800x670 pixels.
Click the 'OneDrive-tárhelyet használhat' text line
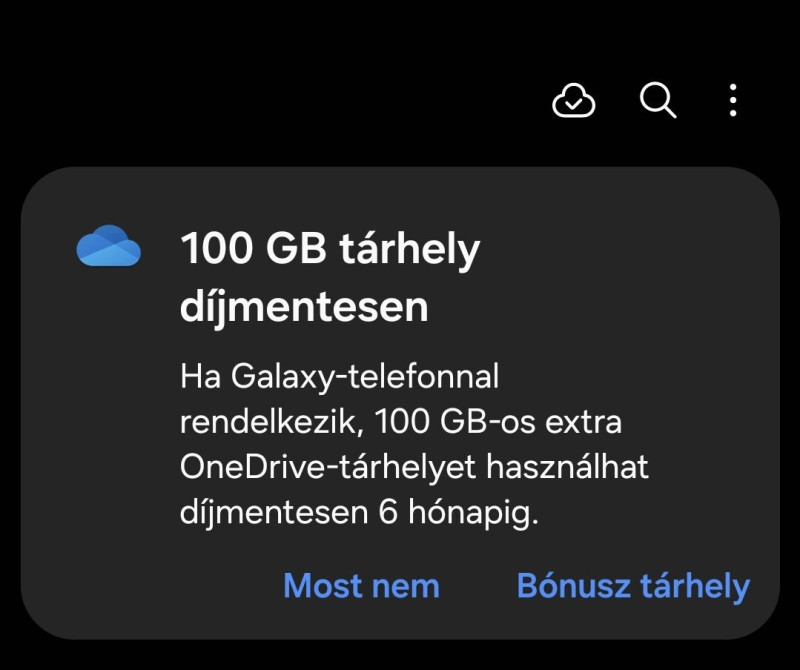tap(414, 467)
